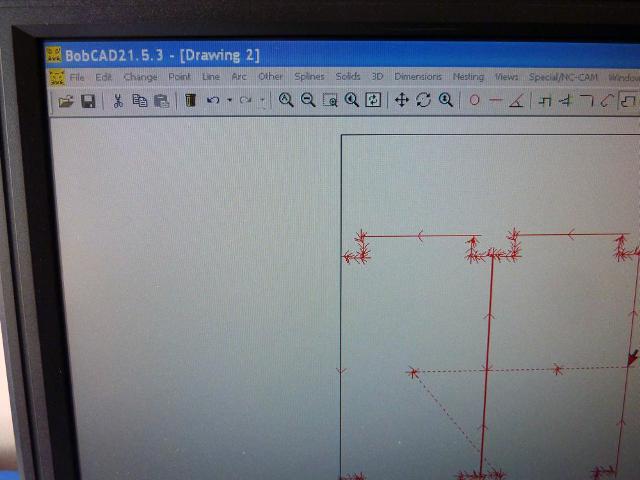Click the Fillet arc icon
Image resolution: width=640 pixels, height=480 pixels.
click(607, 100)
